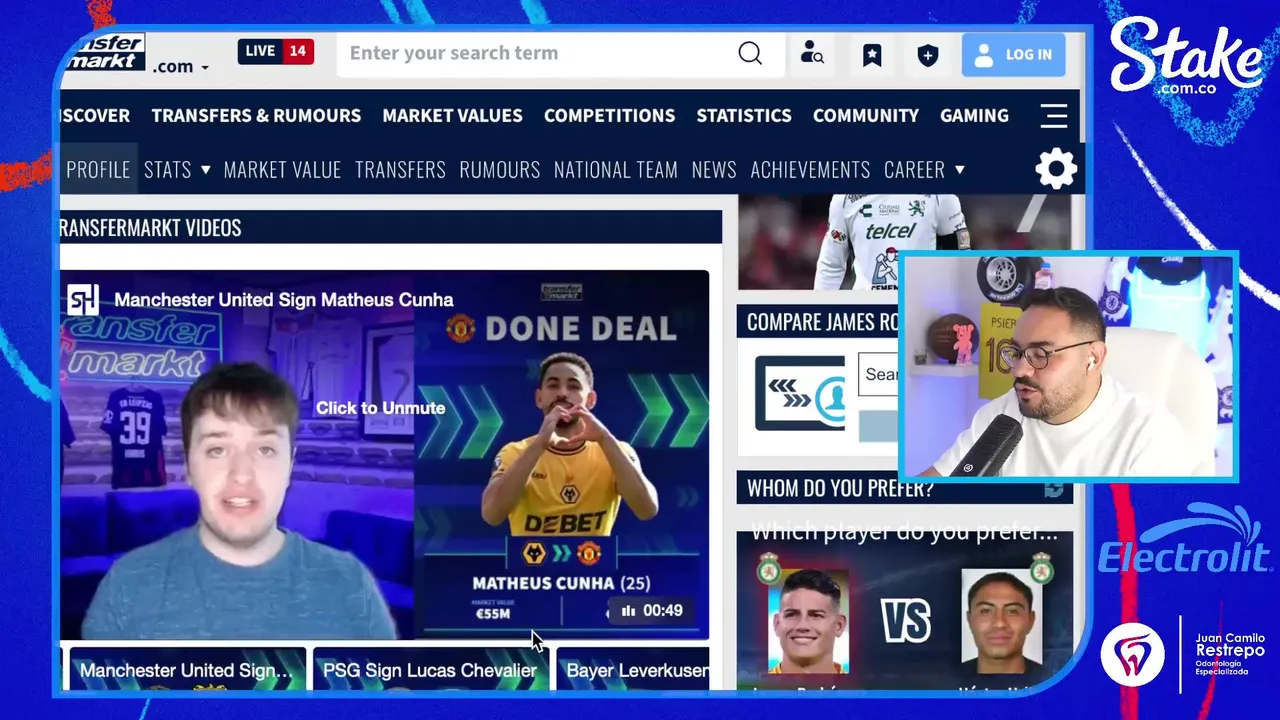The image size is (1280, 720).
Task: Select the RUMOURS tab
Action: (x=500, y=169)
